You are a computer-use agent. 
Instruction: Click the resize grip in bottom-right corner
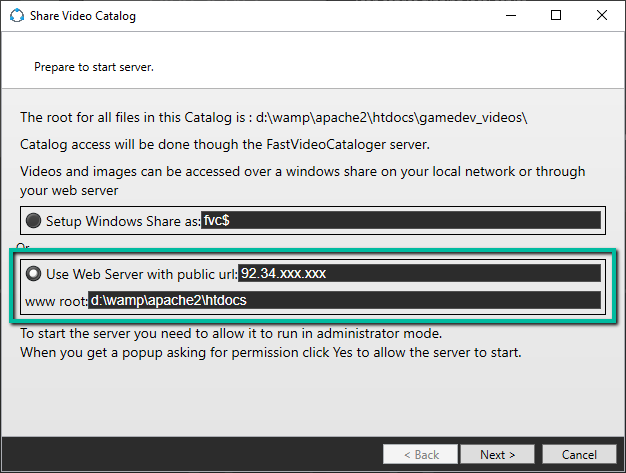coord(619,466)
